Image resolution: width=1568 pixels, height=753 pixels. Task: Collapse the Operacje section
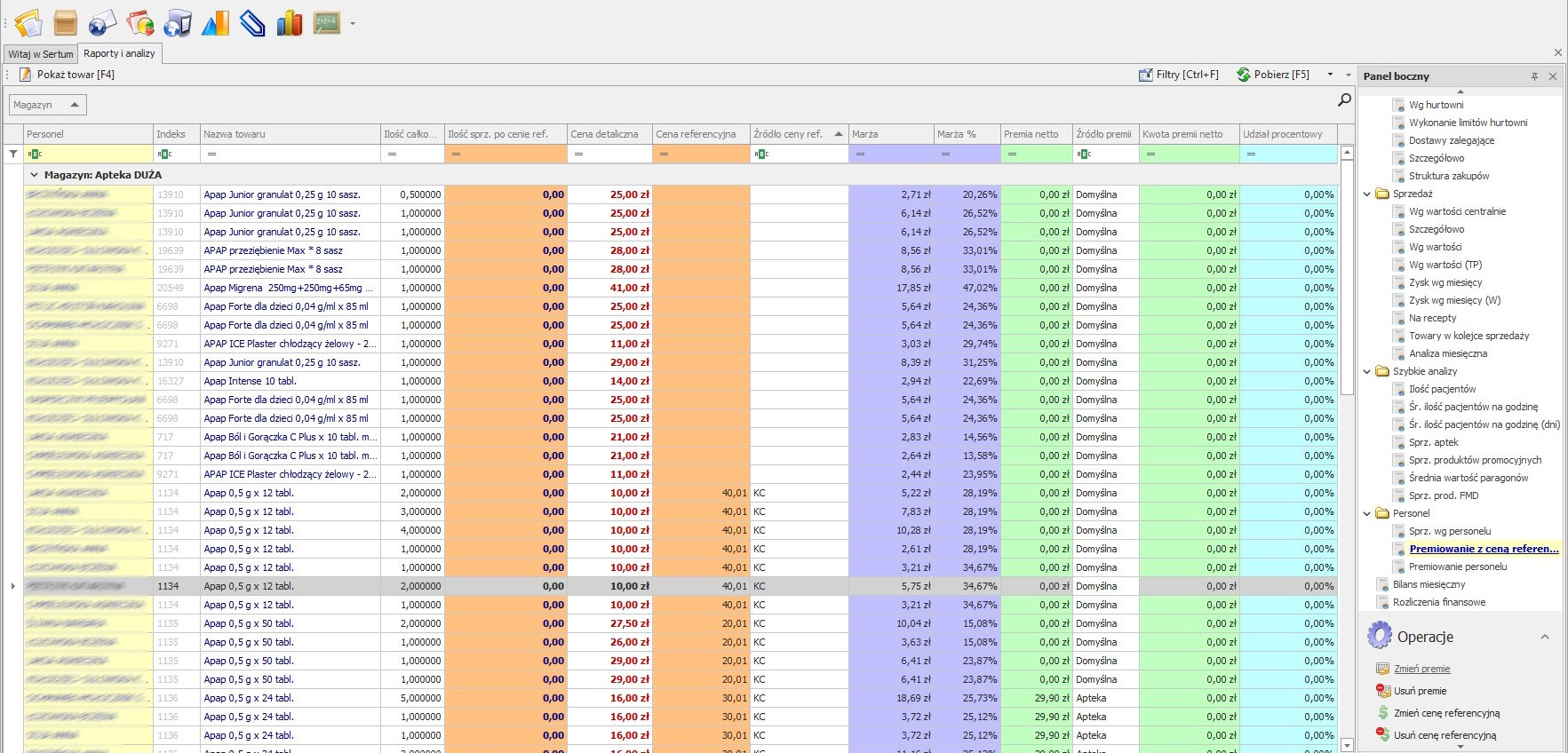(1544, 637)
